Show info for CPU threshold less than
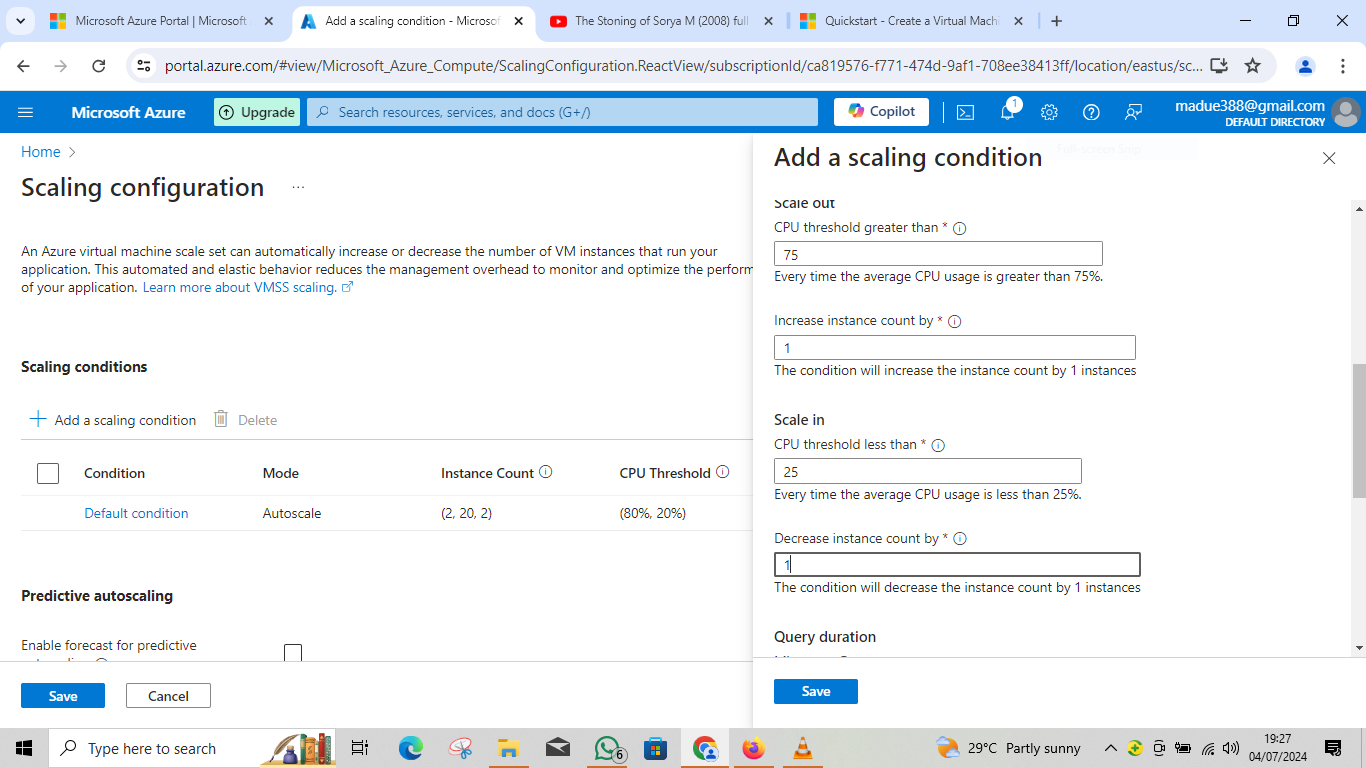The height and width of the screenshot is (768, 1366). pos(938,445)
